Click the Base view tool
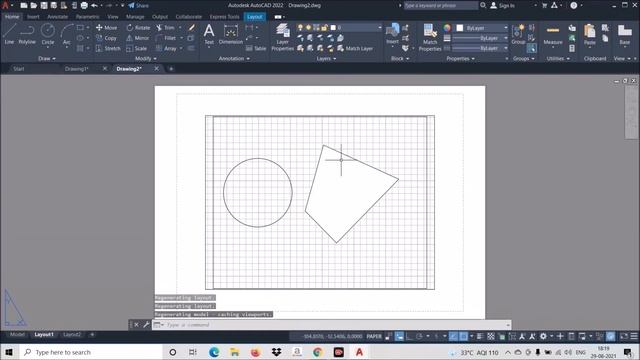The height and width of the screenshot is (360, 640). tap(624, 34)
